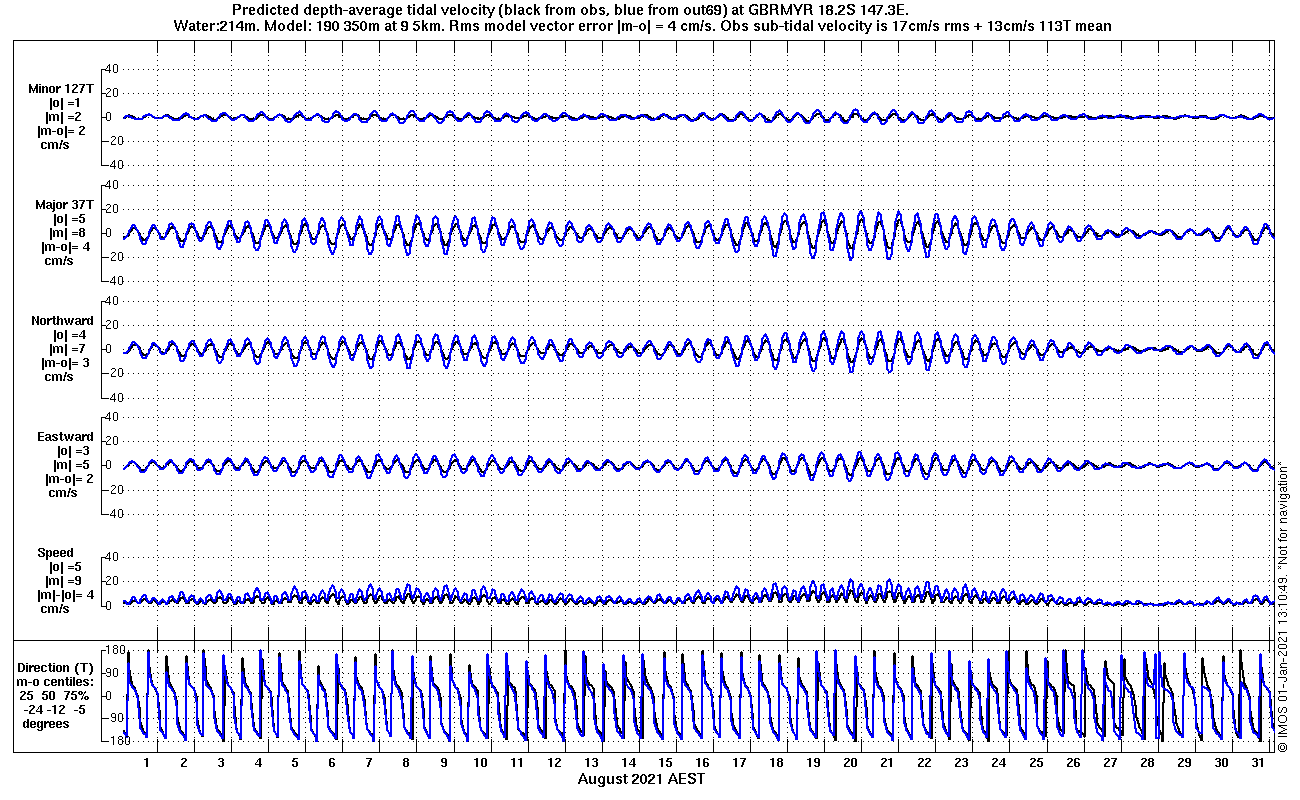Click the 'Speed' panel label
1300x800 pixels.
click(x=55, y=553)
